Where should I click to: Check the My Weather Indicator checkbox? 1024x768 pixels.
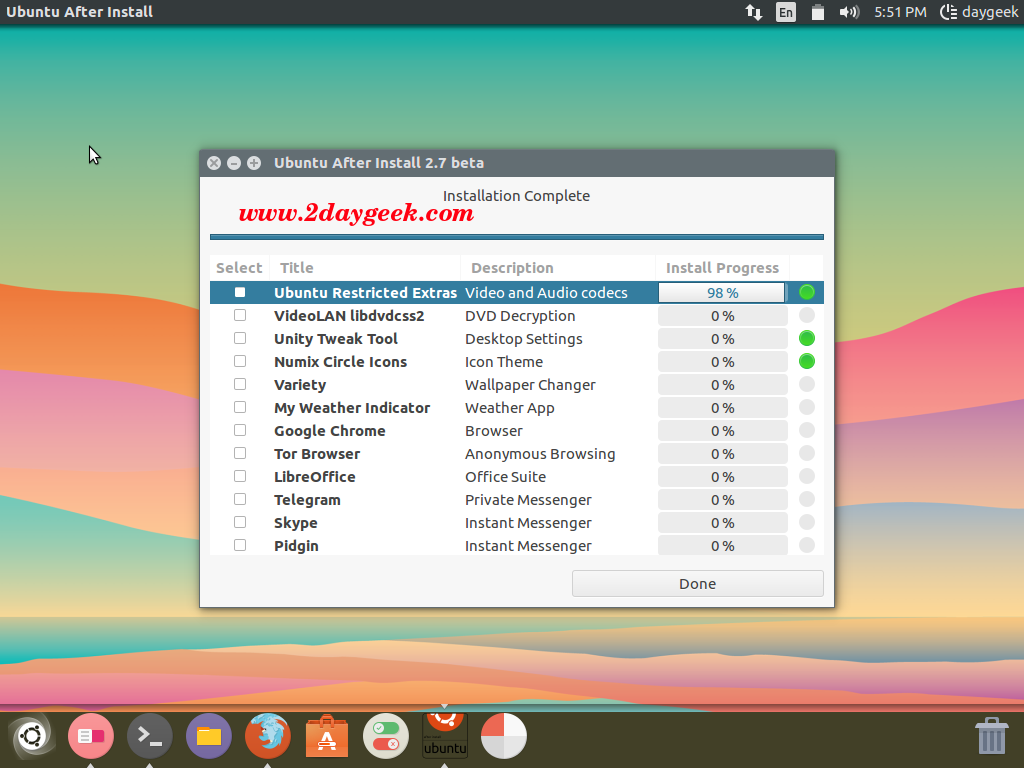pos(240,408)
